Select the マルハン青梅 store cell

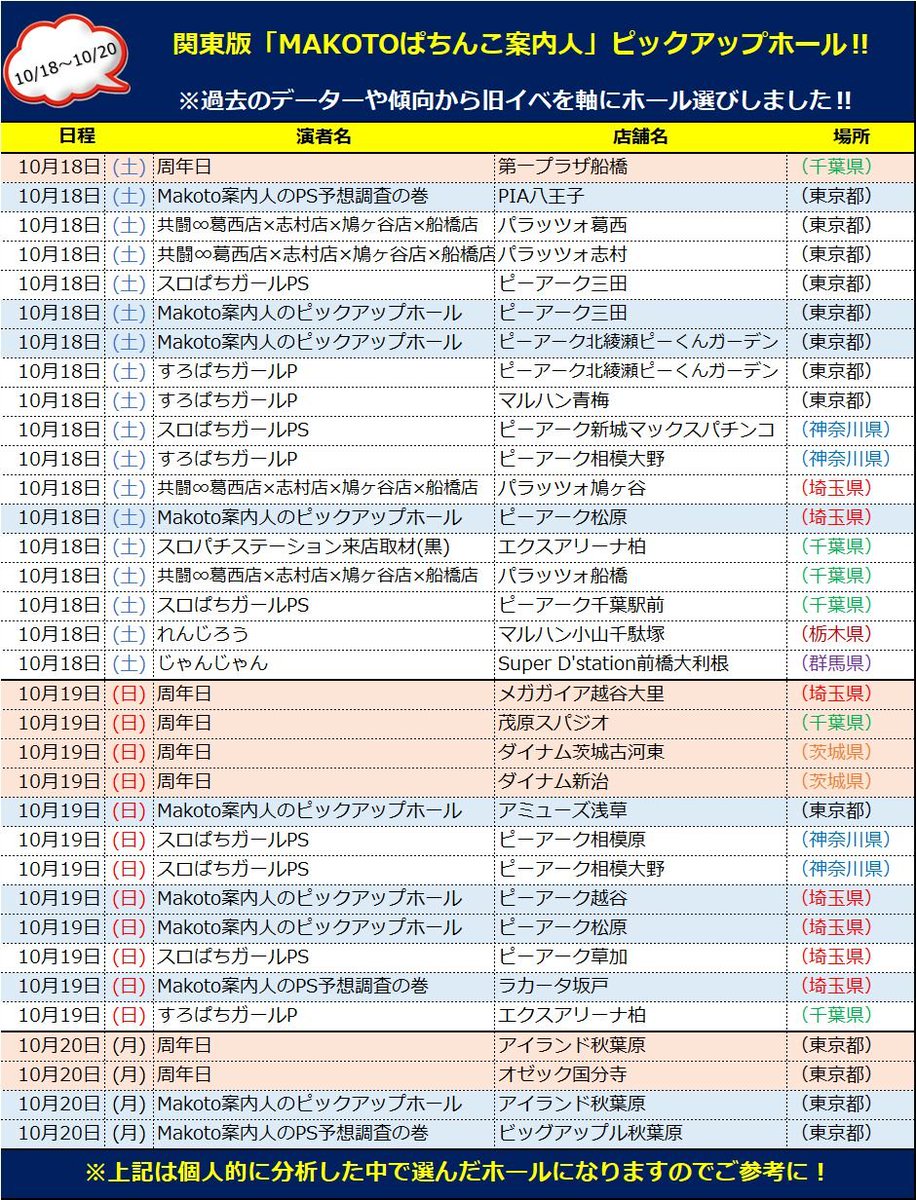640,400
